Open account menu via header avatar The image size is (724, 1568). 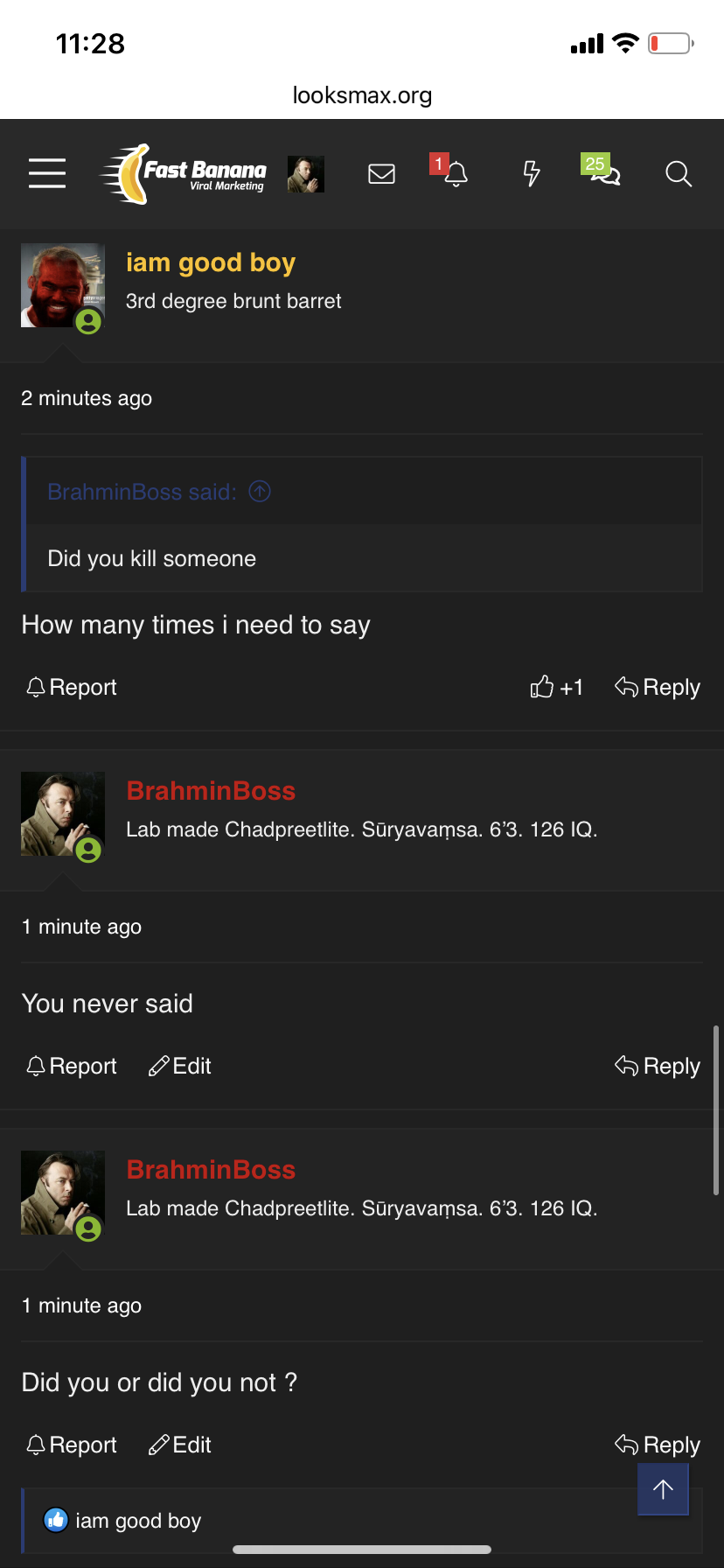coord(306,174)
